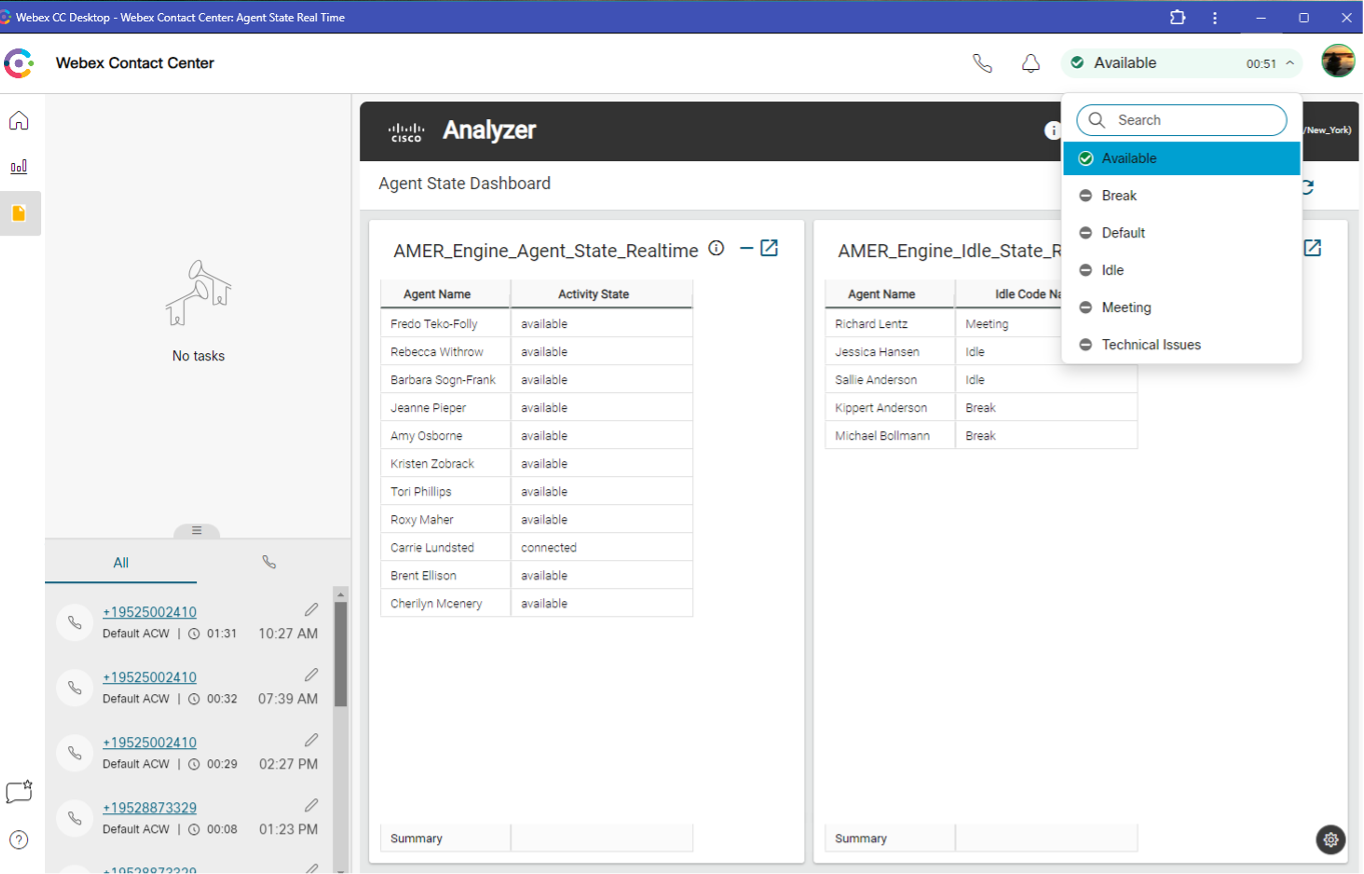This screenshot has width=1364, height=874.
Task: Edit the 02:27 PM call entry pencil
Action: tap(311, 740)
